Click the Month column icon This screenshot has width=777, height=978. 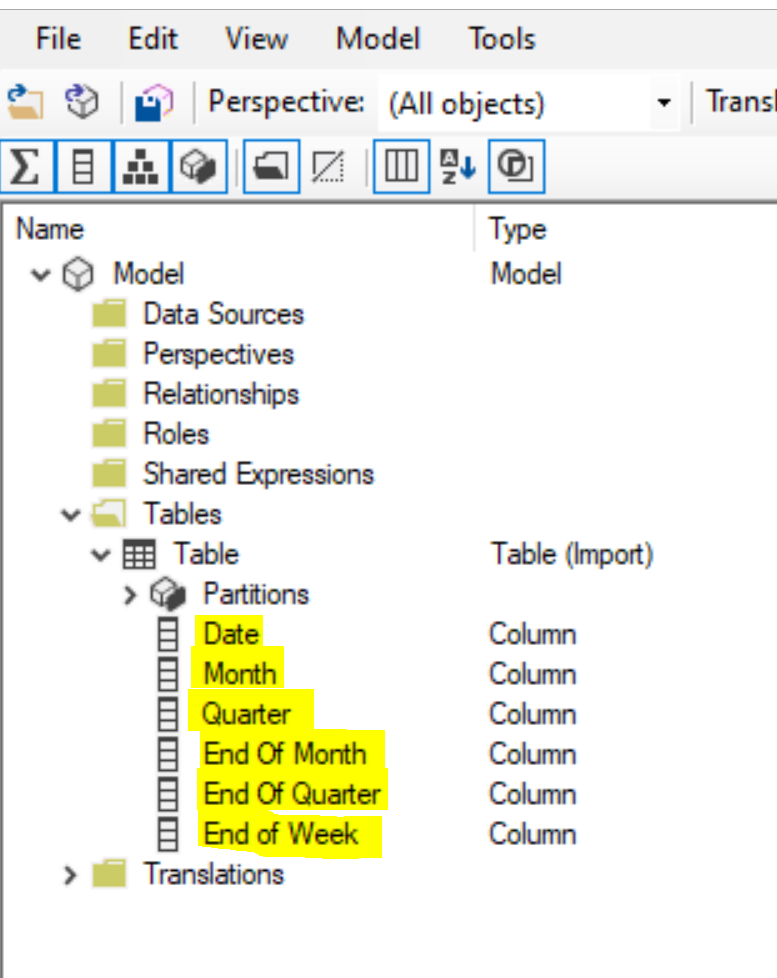point(168,674)
